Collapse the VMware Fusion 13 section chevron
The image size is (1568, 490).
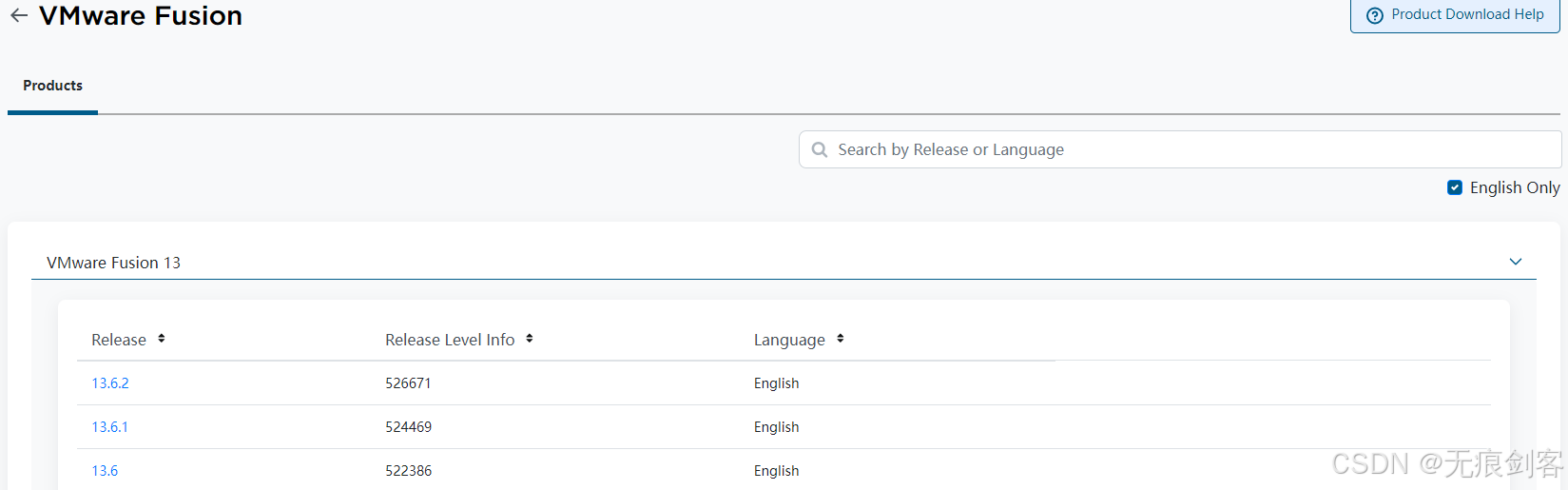[1516, 262]
